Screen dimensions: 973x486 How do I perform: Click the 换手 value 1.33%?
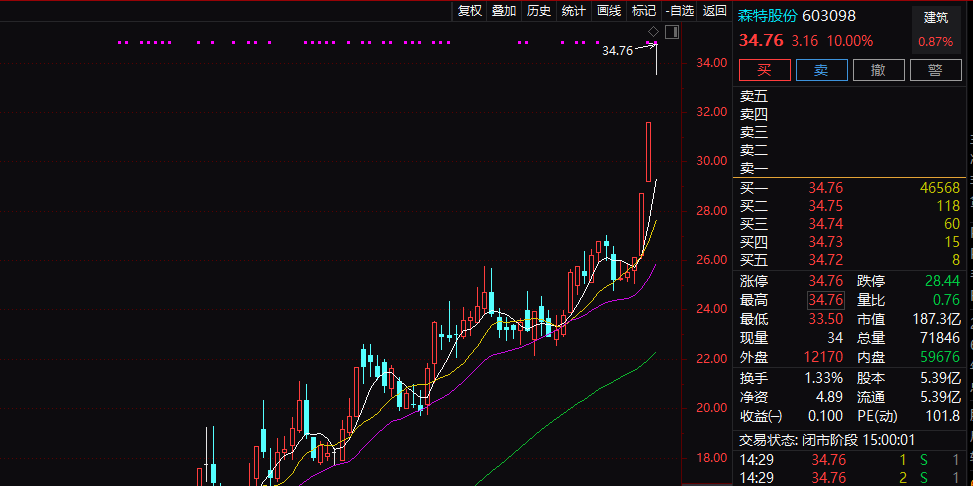(x=822, y=378)
